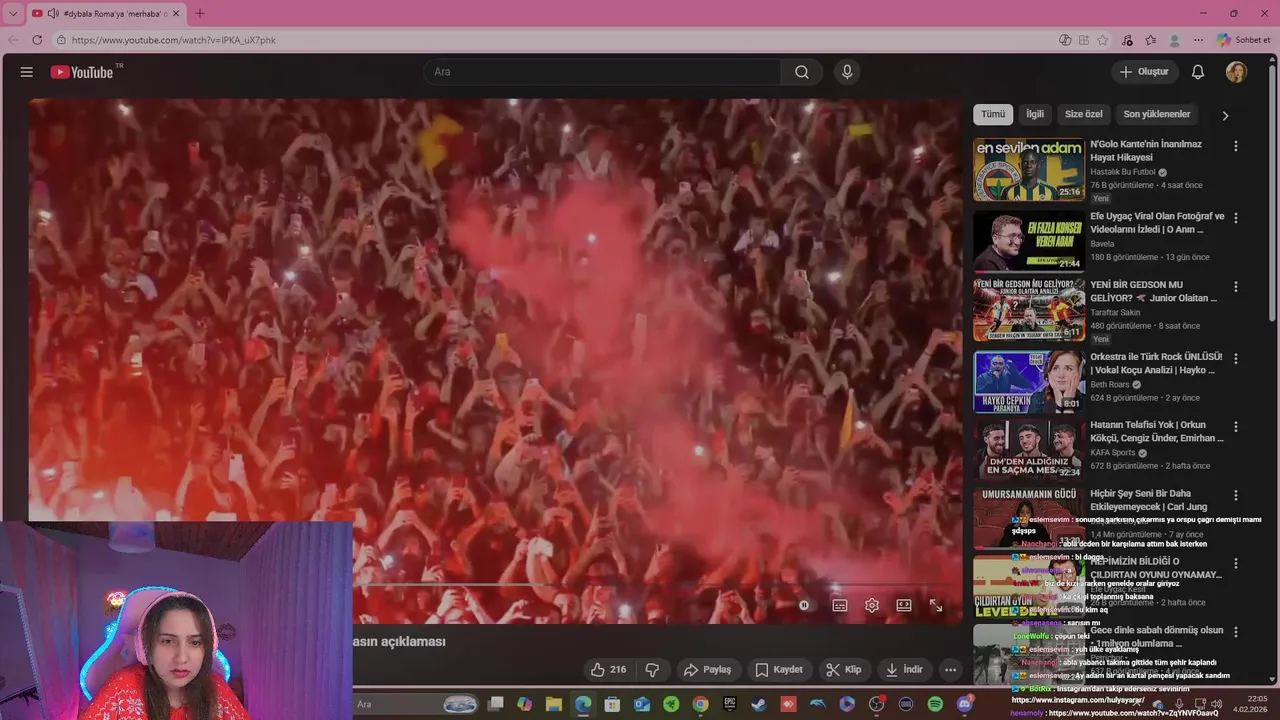Open Spotify from the taskbar
The image size is (1280, 720).
935,704
